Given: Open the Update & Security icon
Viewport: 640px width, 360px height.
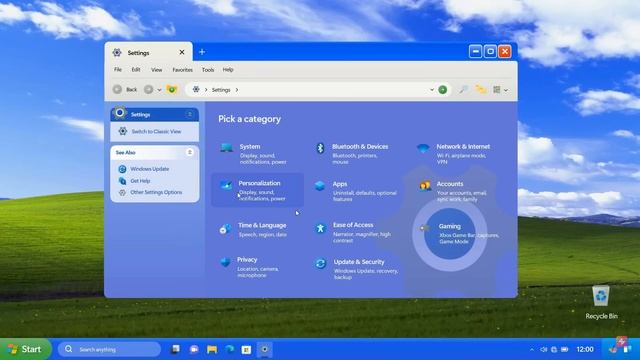Looking at the screenshot, I should coord(320,264).
